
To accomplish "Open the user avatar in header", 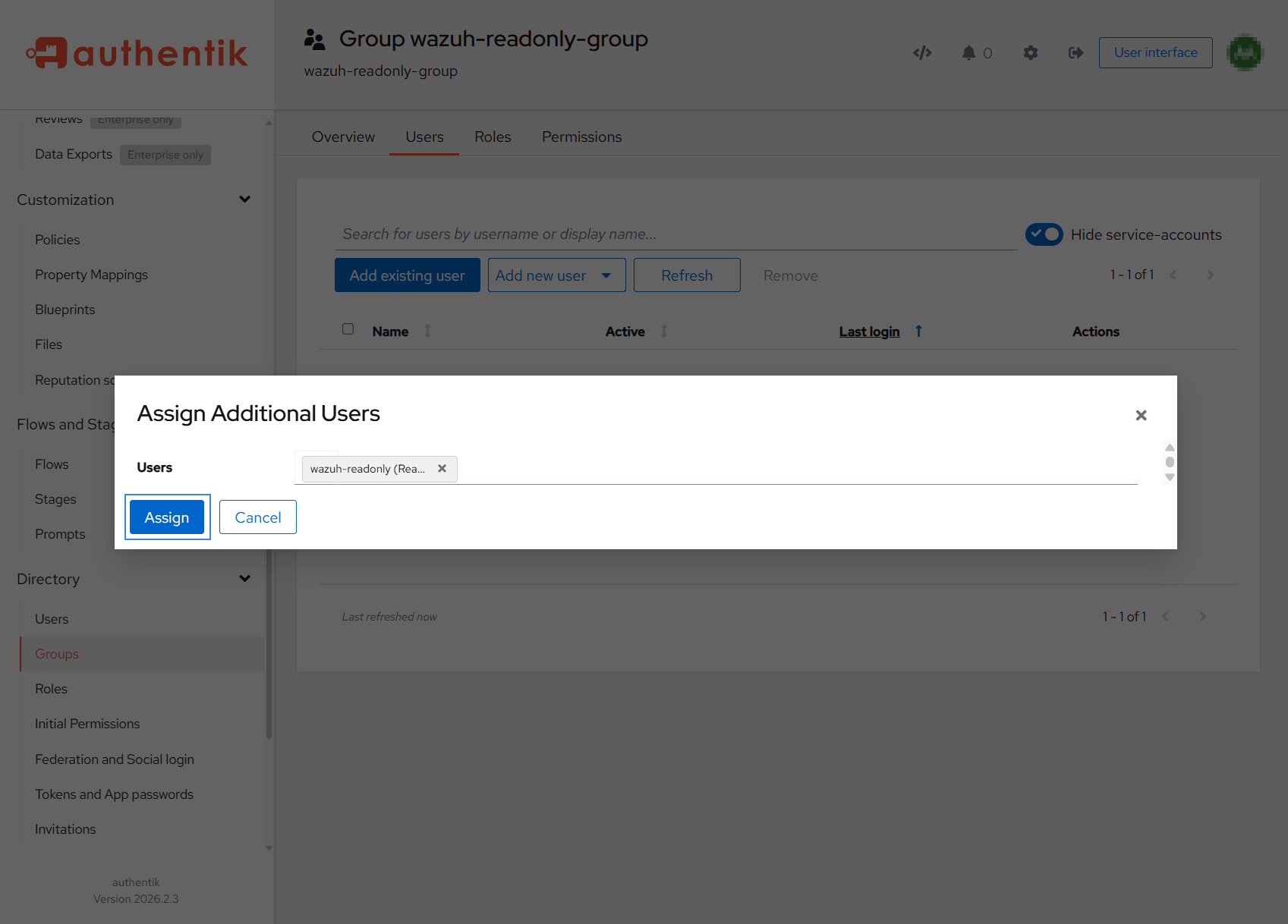I will pyautogui.click(x=1245, y=52).
